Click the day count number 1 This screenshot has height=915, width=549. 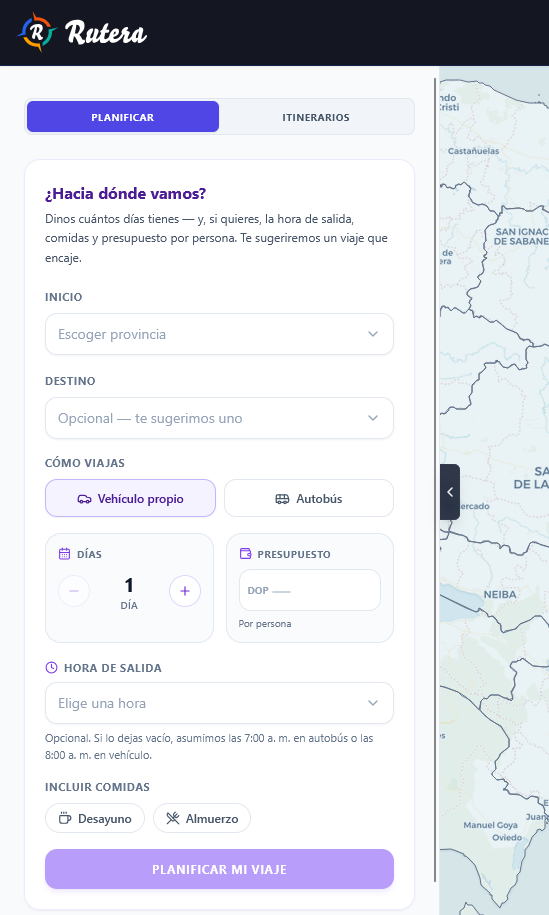tap(129, 585)
